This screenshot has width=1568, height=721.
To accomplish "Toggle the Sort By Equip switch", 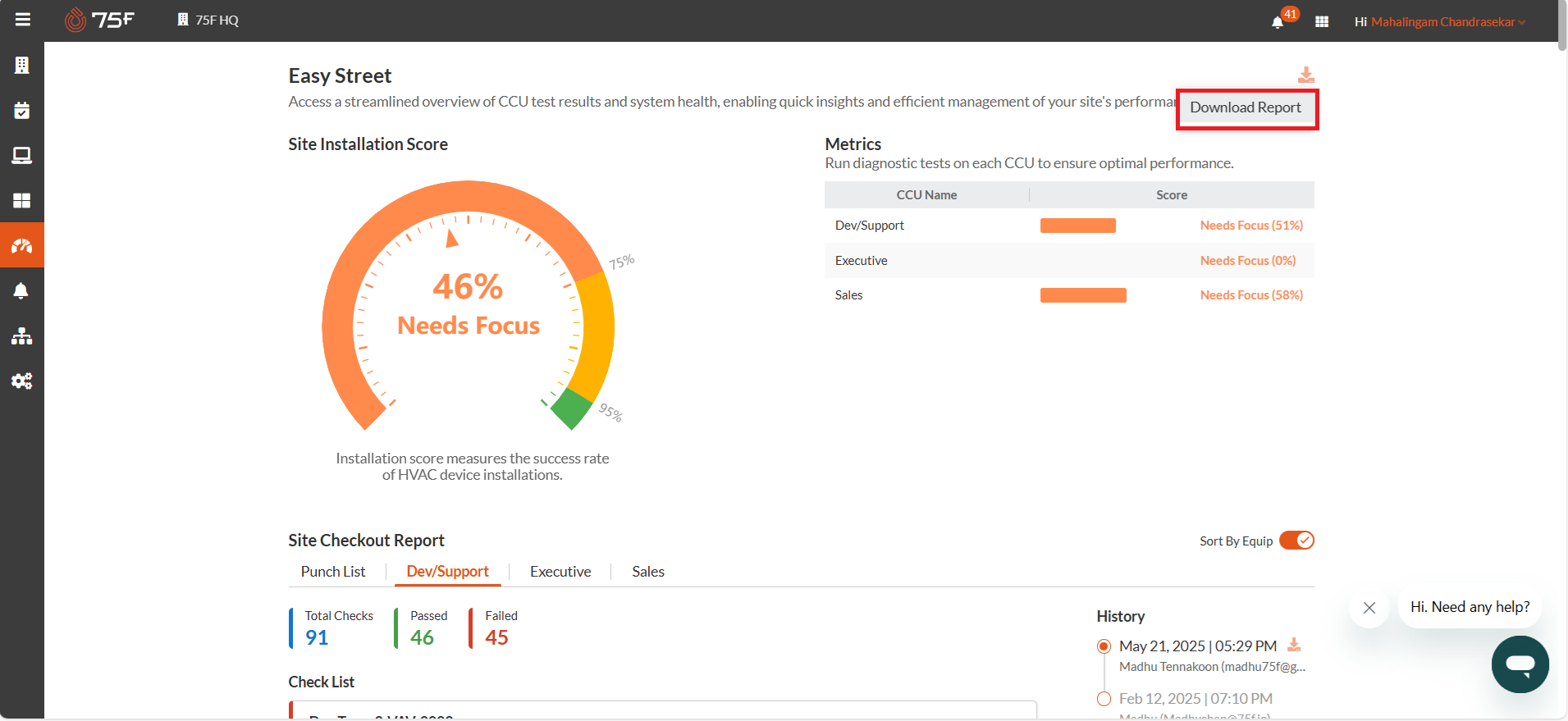I will [x=1296, y=541].
